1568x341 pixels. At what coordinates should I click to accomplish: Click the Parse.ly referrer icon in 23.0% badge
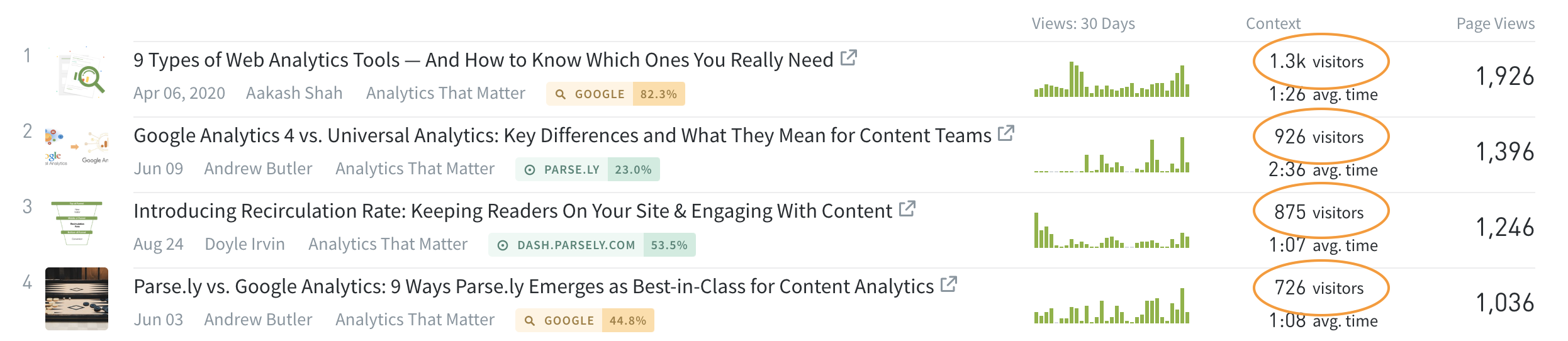click(x=530, y=170)
